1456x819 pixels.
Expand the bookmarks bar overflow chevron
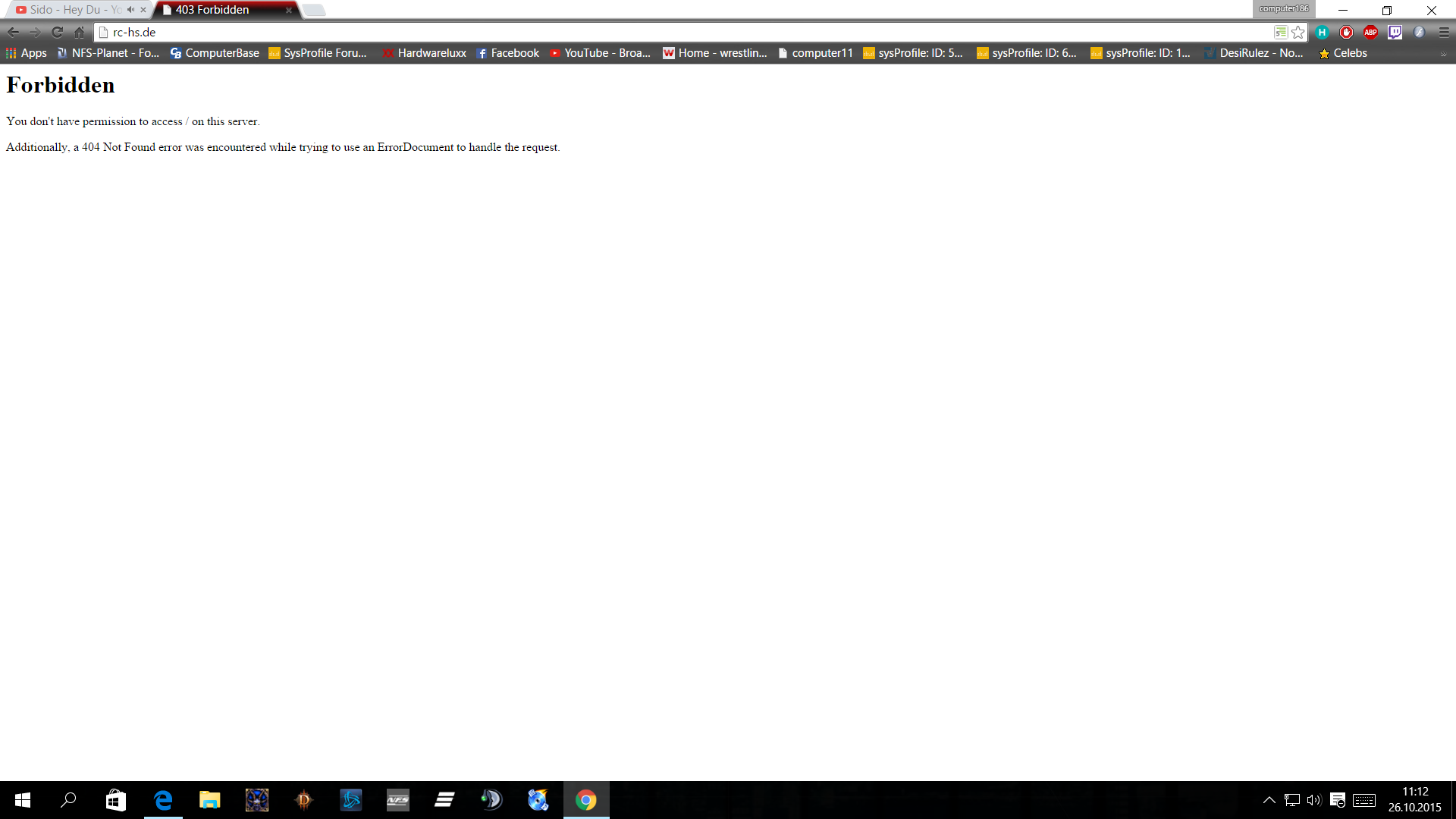point(1443,53)
